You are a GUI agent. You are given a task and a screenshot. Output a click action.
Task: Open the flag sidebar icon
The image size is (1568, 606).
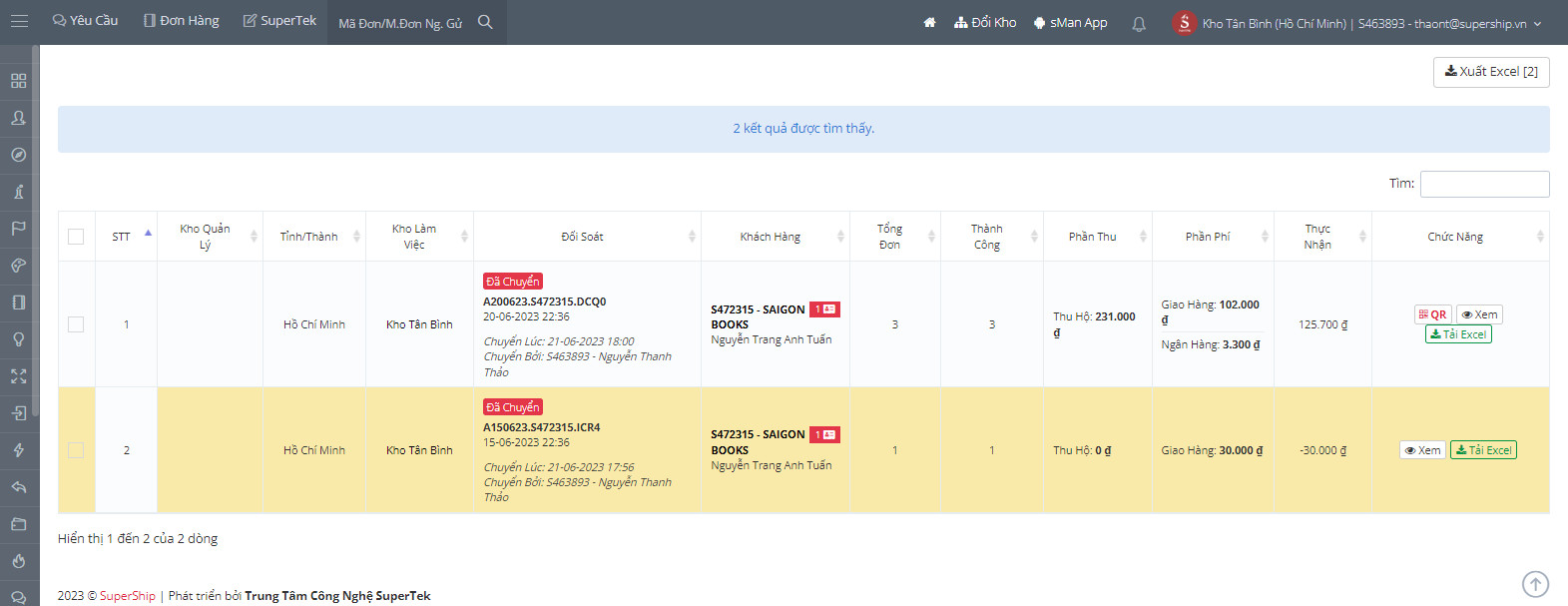18,229
